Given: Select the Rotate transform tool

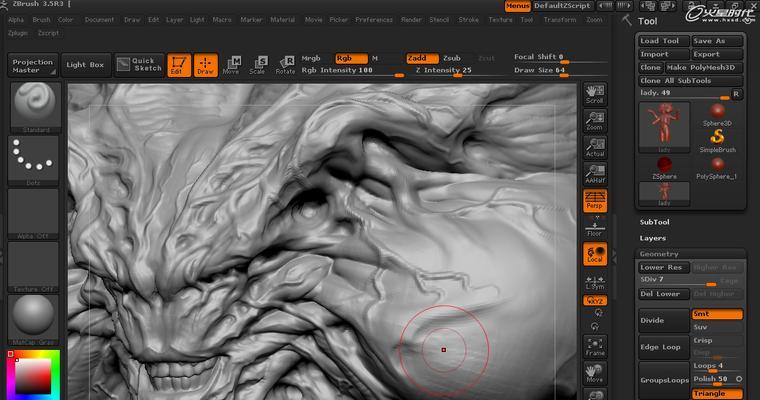Looking at the screenshot, I should coord(285,65).
